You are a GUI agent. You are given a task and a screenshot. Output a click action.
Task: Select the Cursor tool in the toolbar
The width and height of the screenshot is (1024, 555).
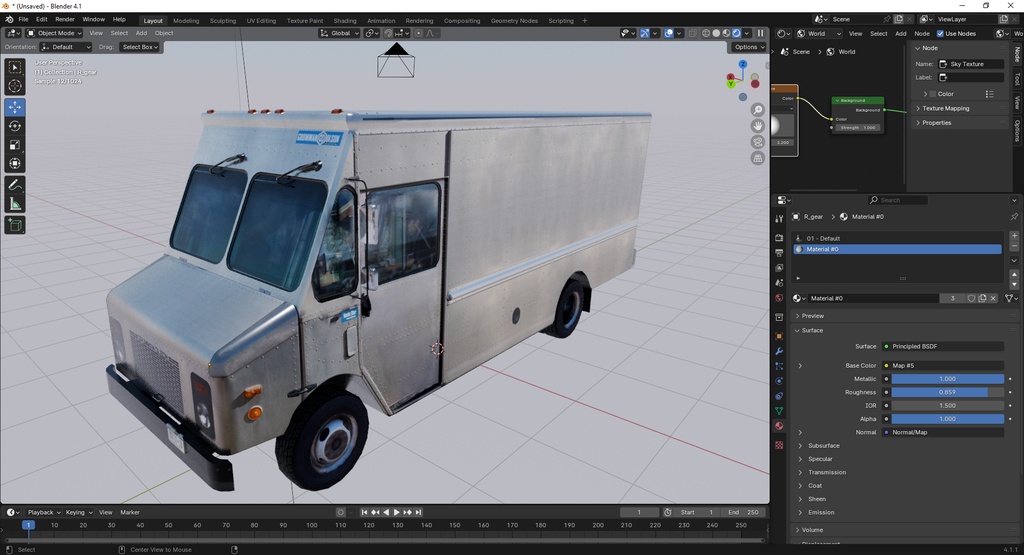pyautogui.click(x=15, y=87)
